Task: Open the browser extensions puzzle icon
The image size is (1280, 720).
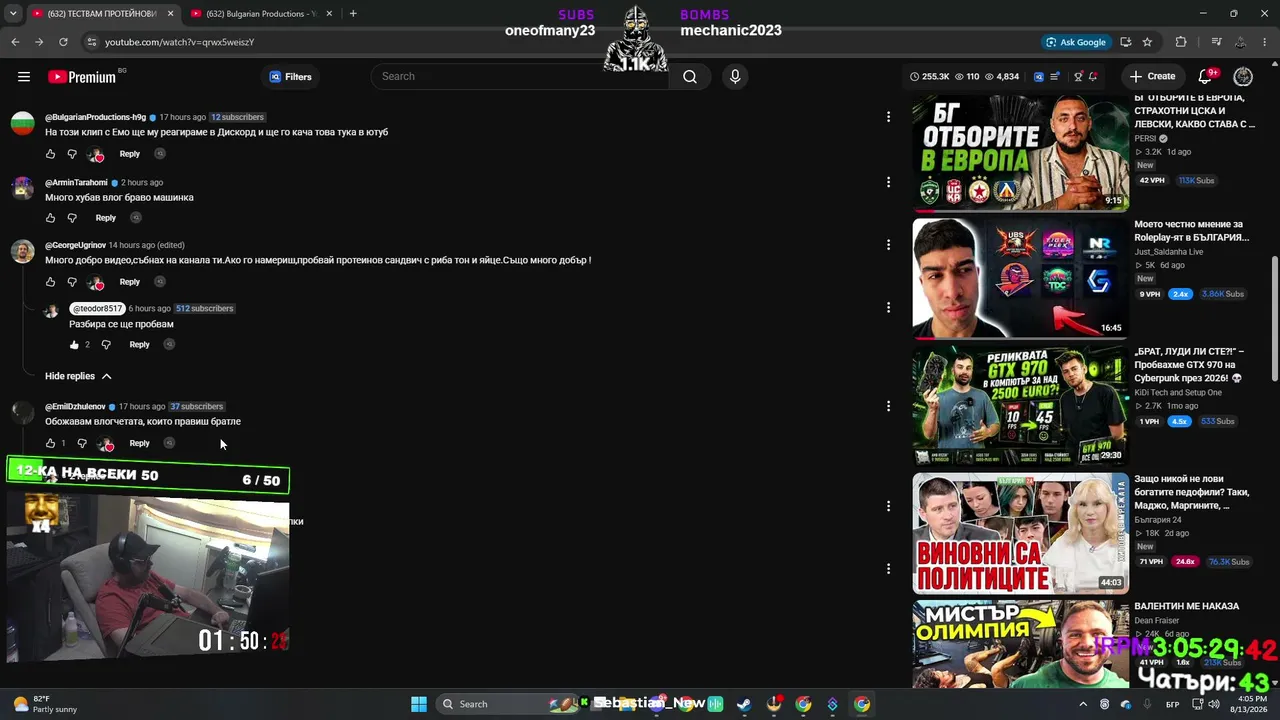Action: click(1181, 42)
